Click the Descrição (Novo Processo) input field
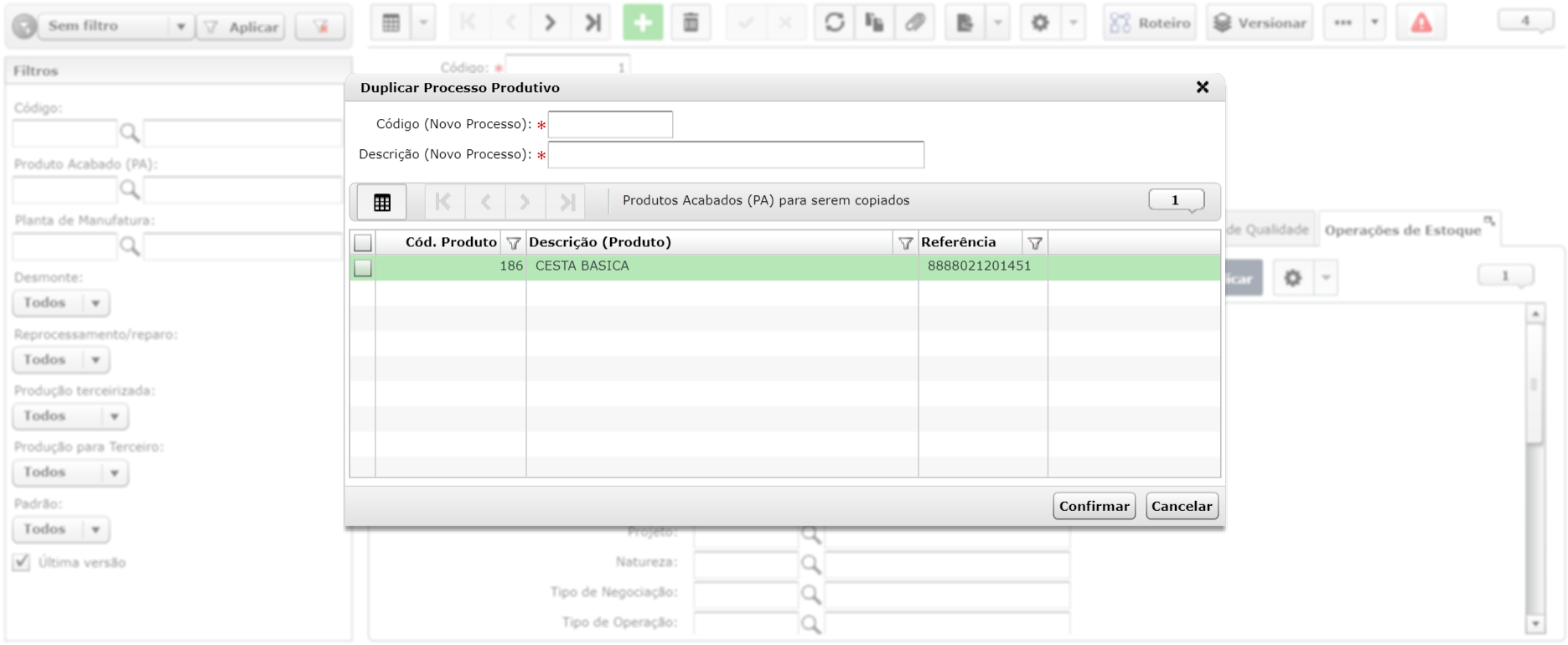 [x=736, y=155]
